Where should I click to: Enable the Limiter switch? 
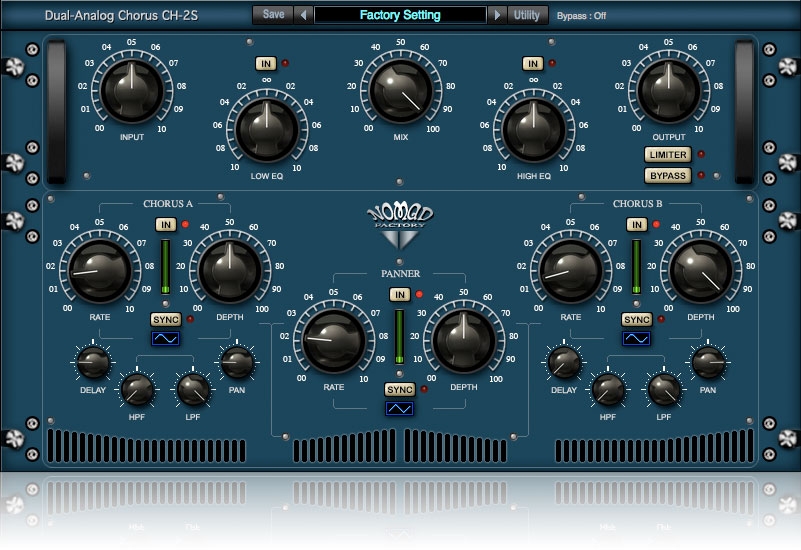(x=667, y=155)
